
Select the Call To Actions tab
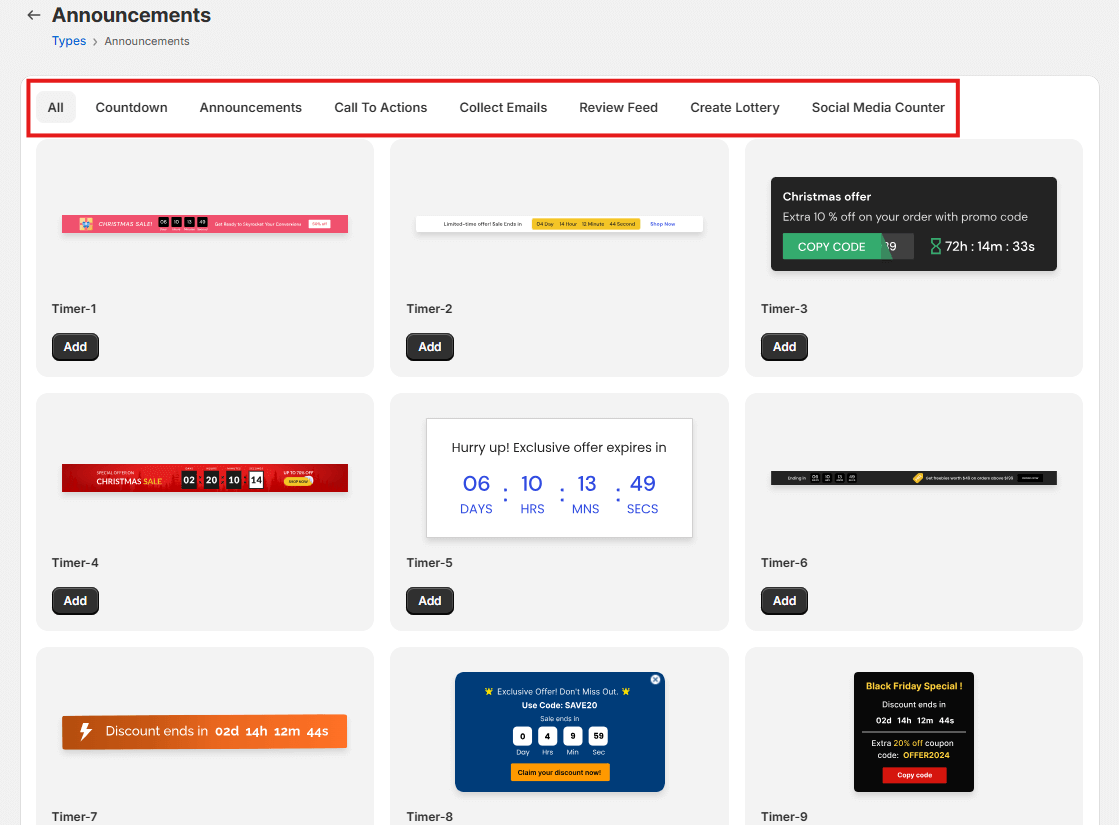click(381, 107)
